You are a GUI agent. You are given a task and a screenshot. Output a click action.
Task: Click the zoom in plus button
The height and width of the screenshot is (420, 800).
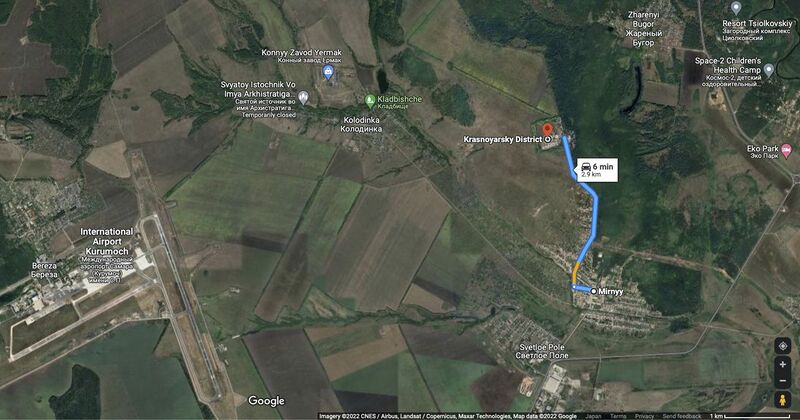[783, 364]
